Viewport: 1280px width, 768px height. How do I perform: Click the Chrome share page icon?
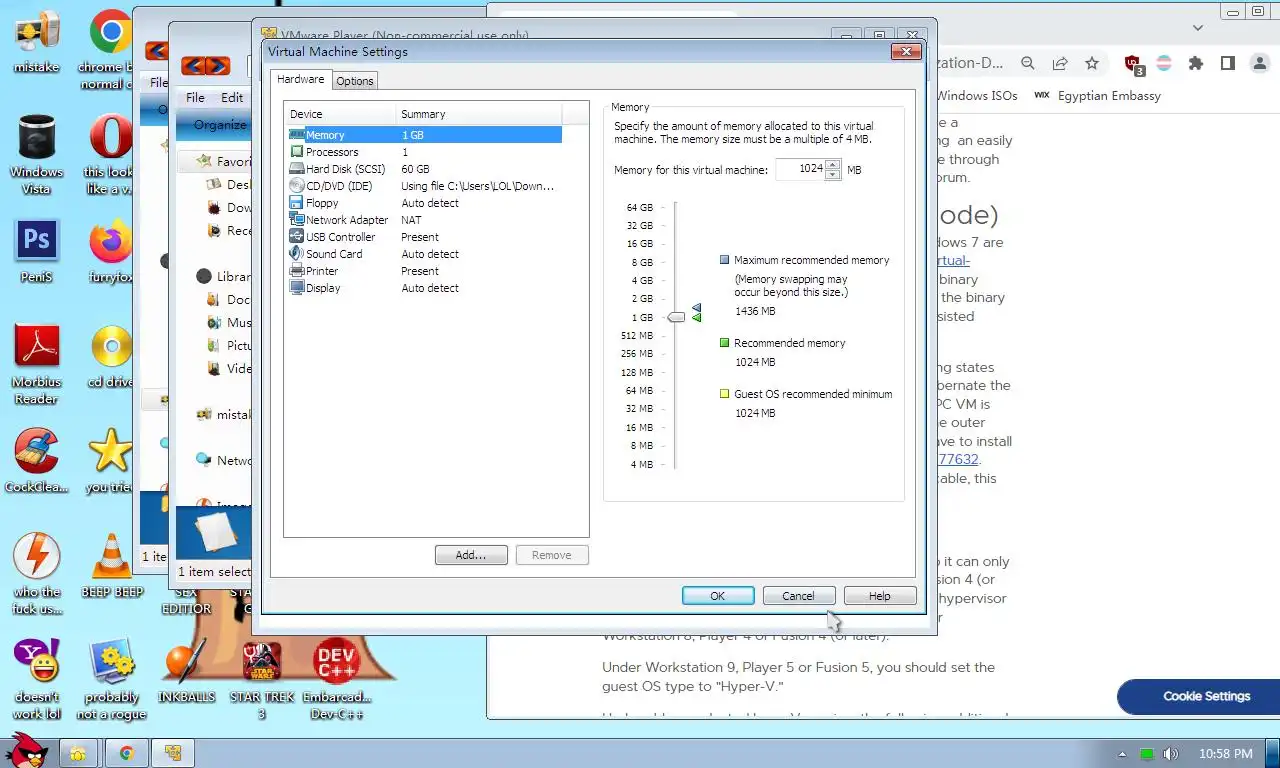[x=1060, y=63]
